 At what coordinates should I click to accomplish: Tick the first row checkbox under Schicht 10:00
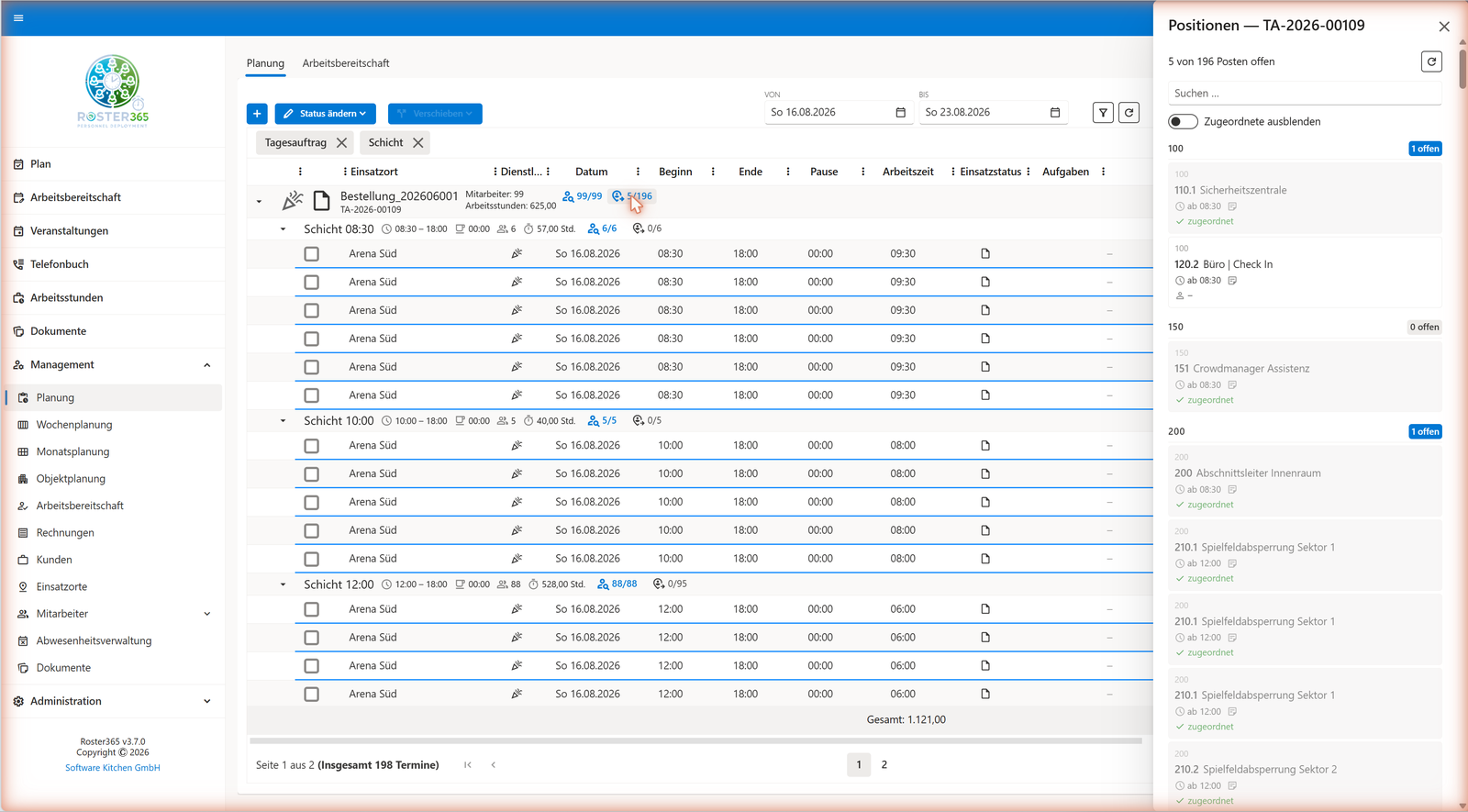click(312, 446)
